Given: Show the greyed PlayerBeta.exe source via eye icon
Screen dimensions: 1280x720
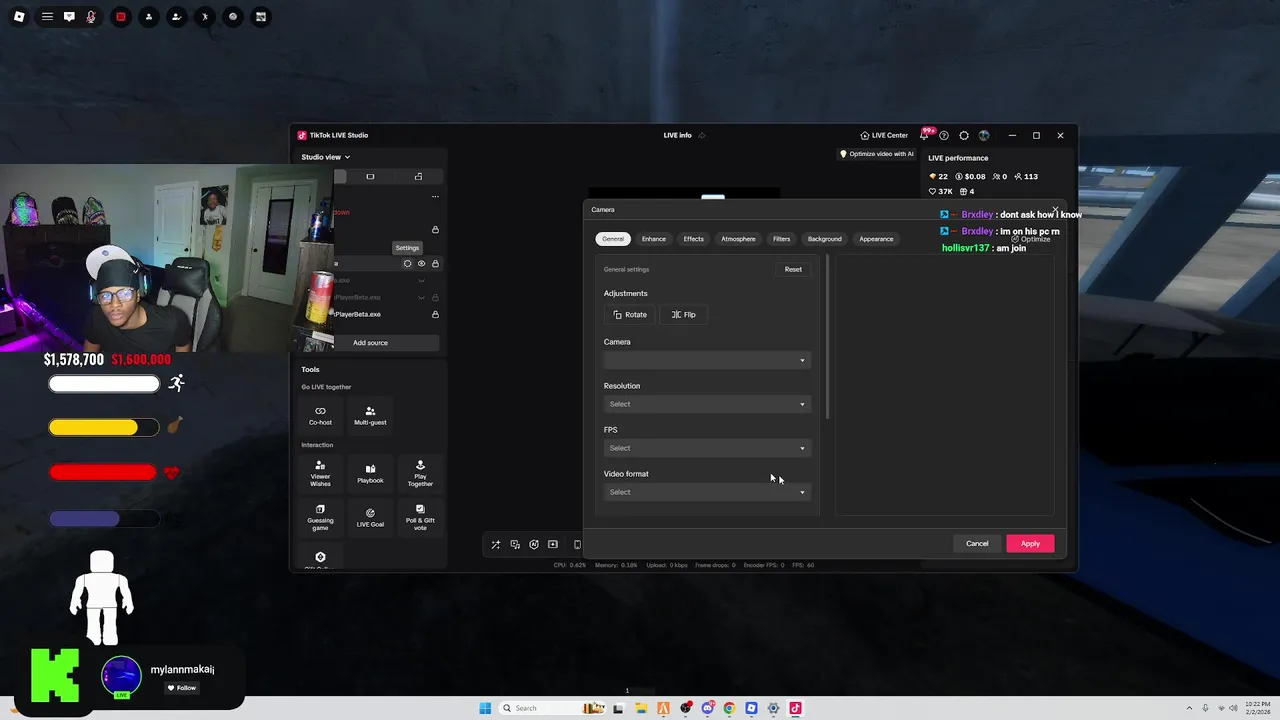Looking at the screenshot, I should (x=421, y=298).
